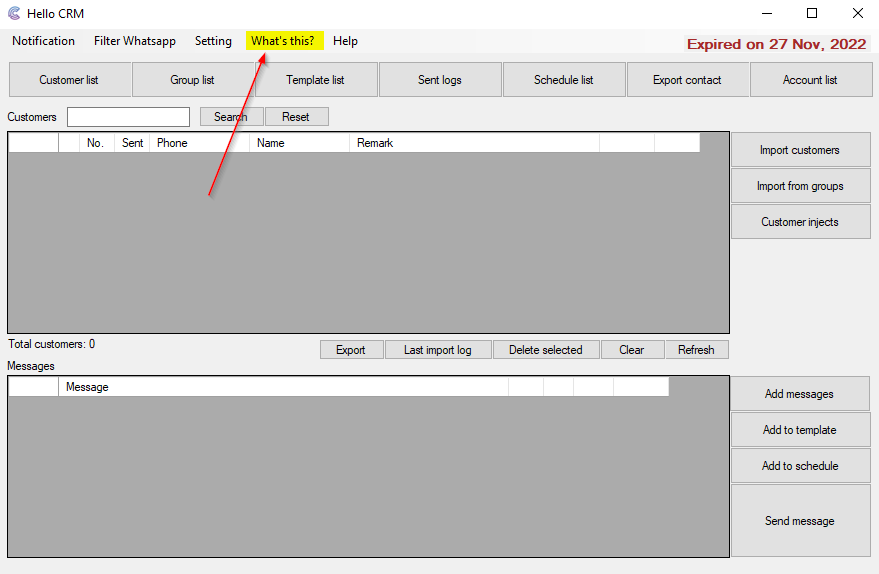Open the Setting menu
This screenshot has height=574, width=879.
tap(213, 41)
